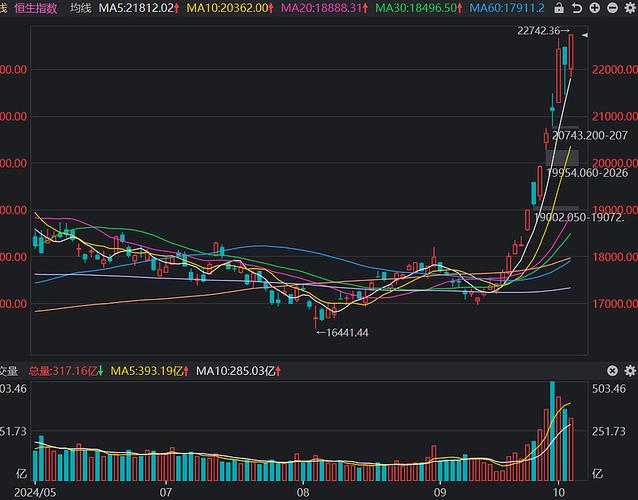Click the undo/back arrow icon
Screen dimensions: 638x500
point(577,8)
